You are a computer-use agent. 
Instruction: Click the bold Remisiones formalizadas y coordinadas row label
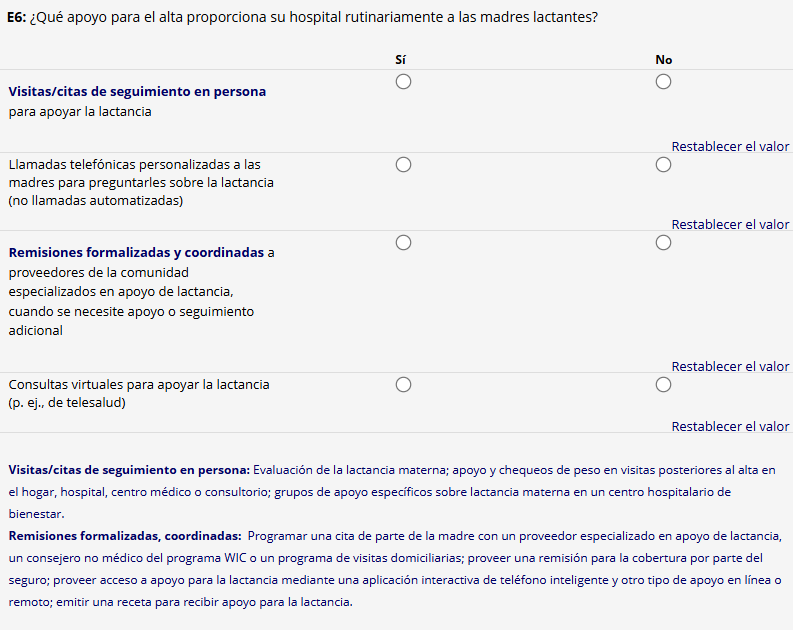[137, 253]
